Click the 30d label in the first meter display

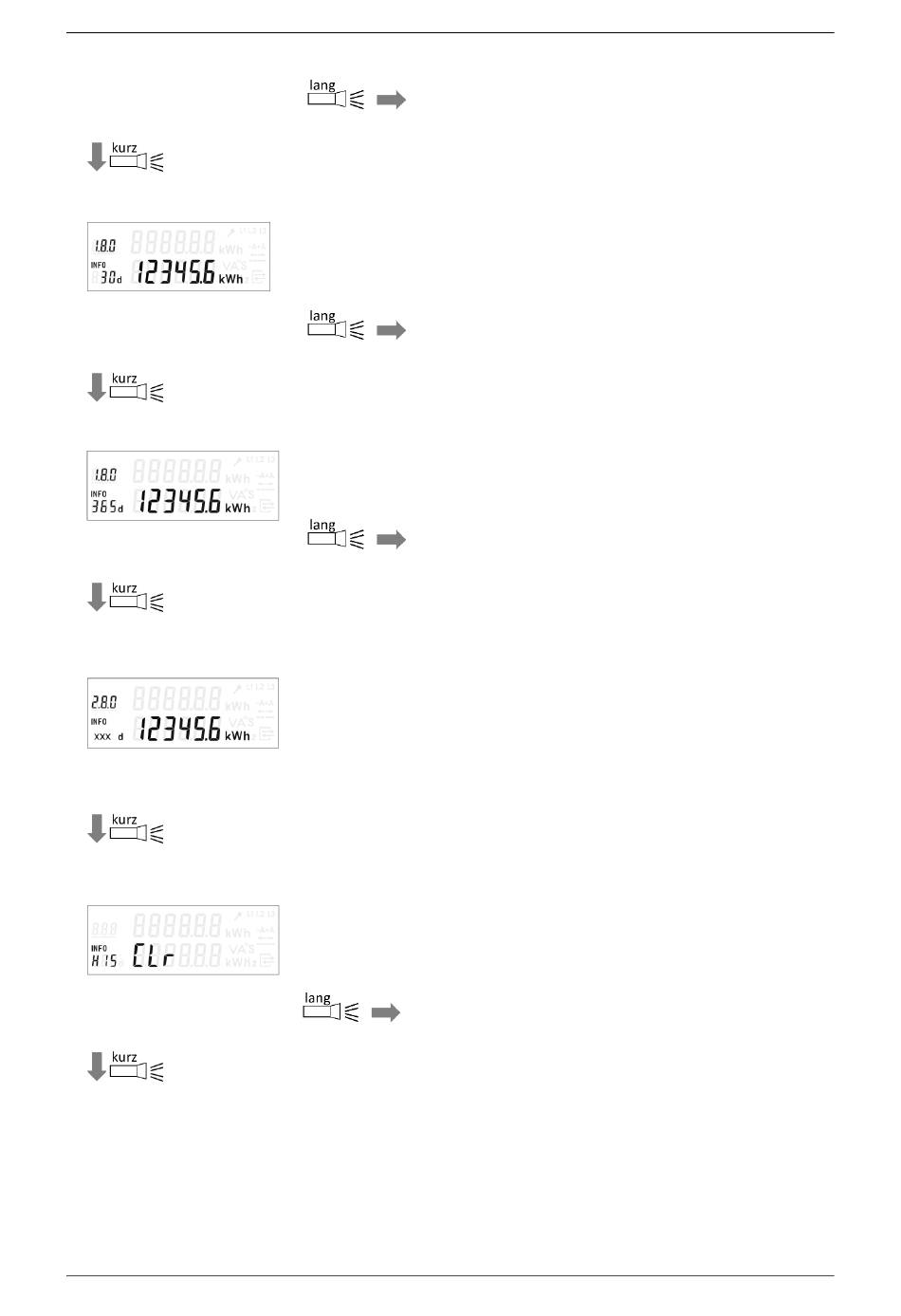tap(111, 277)
